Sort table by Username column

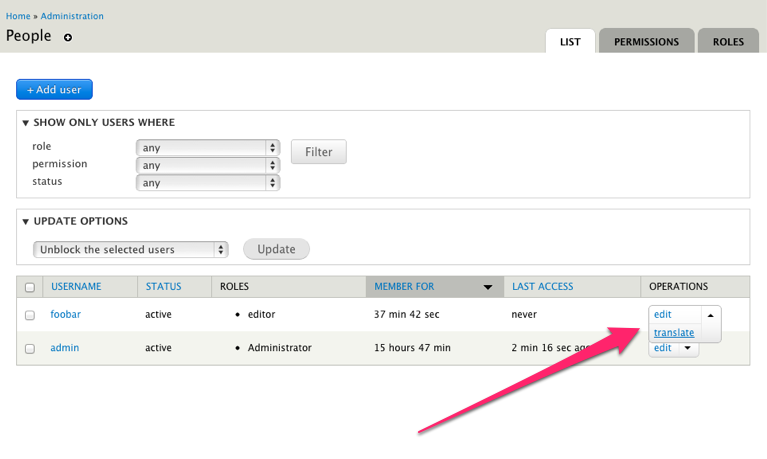[x=76, y=287]
